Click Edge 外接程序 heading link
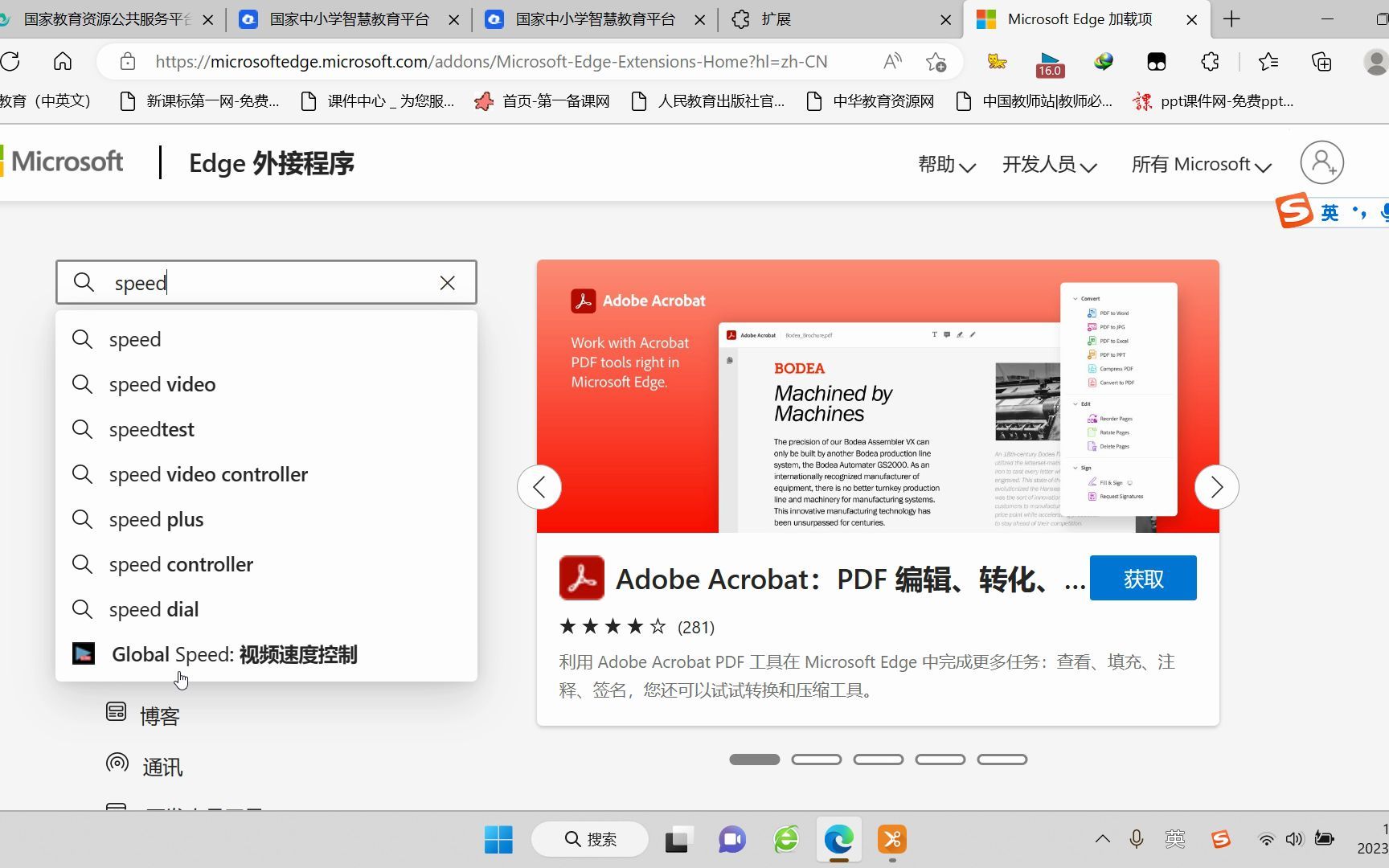Screen dimensions: 1389x868 click(x=272, y=163)
